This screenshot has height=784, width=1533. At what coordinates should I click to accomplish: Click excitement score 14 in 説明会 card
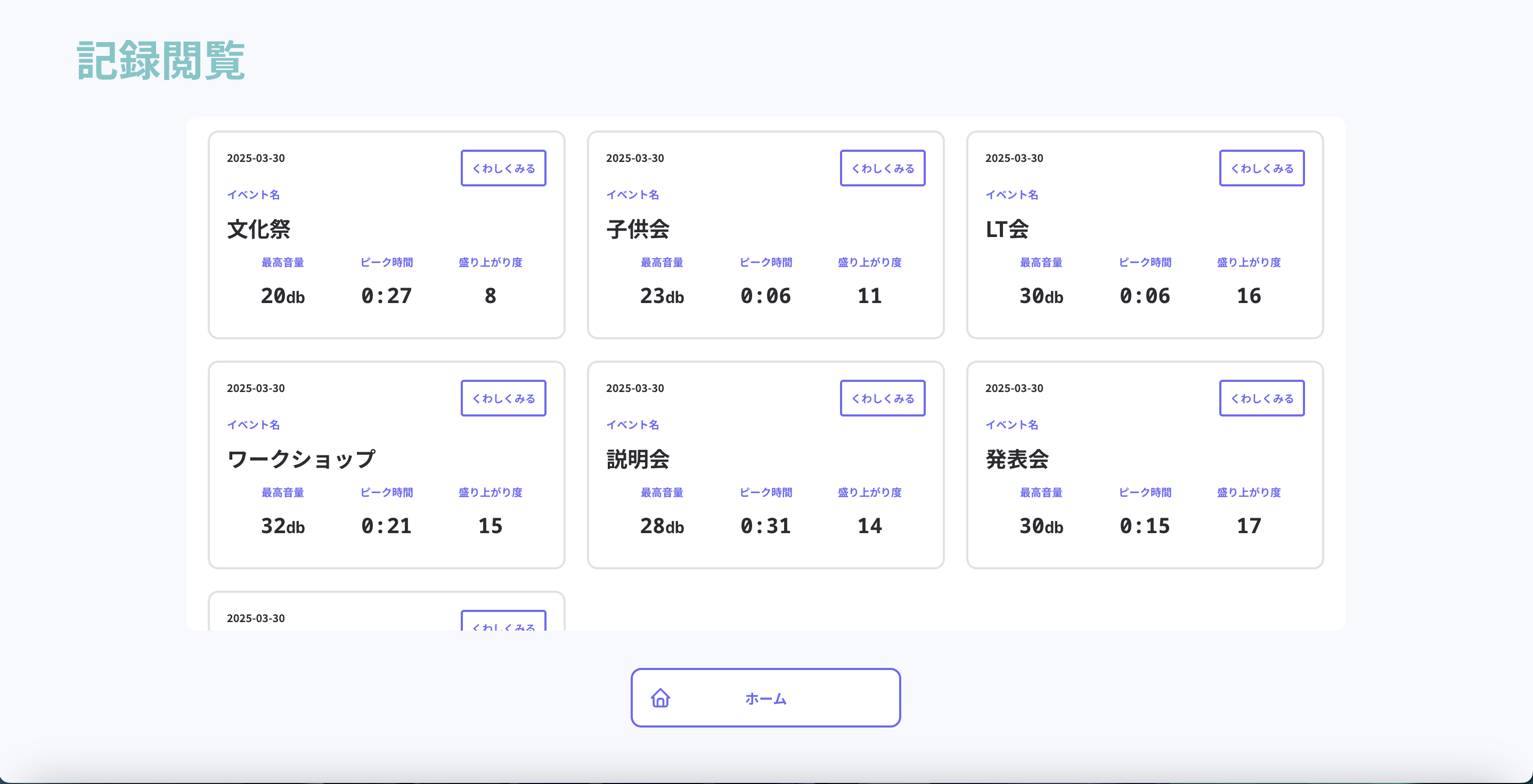(x=869, y=526)
